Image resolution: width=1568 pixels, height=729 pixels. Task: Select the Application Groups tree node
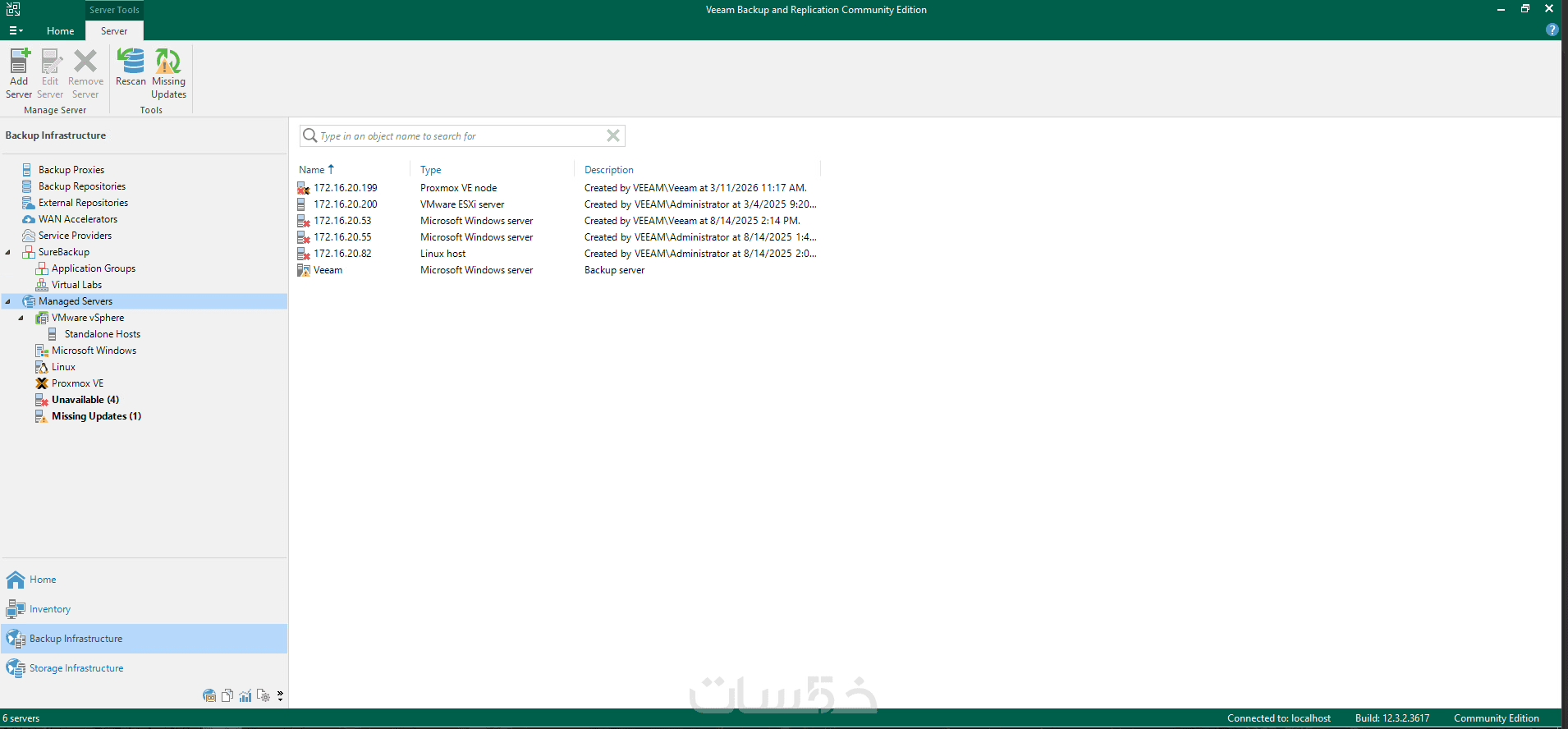[x=94, y=268]
